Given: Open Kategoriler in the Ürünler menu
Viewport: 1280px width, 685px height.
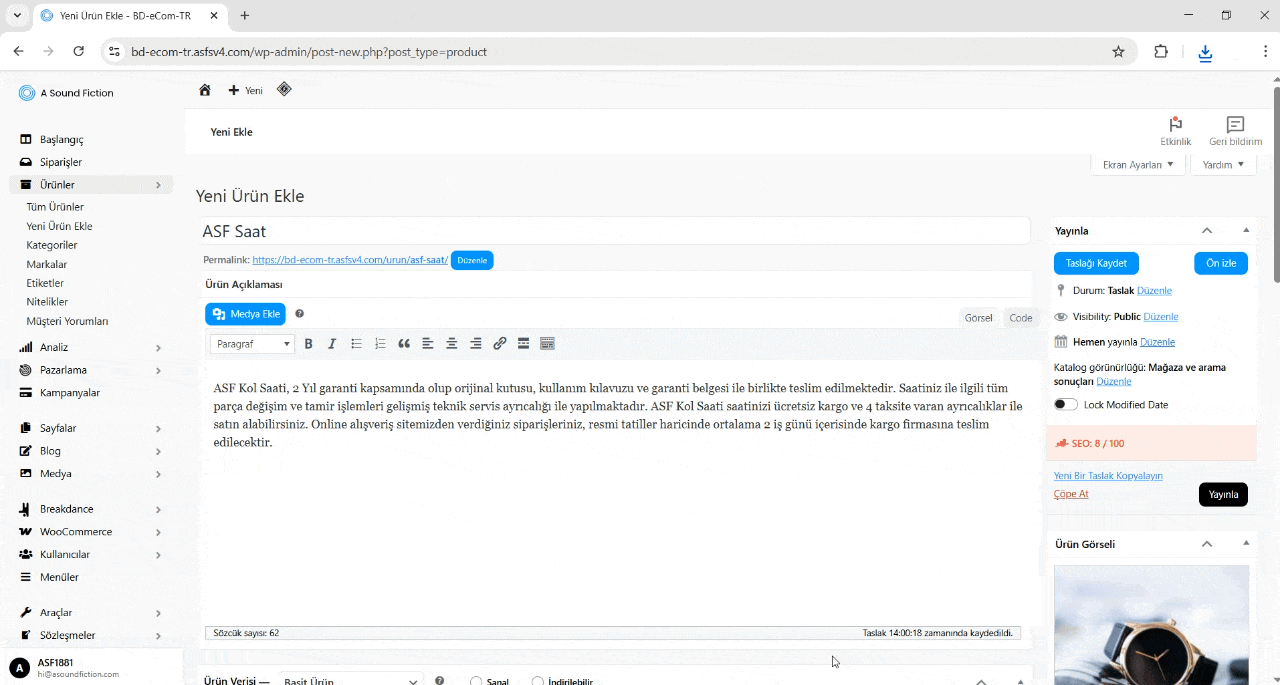Looking at the screenshot, I should pyautogui.click(x=52, y=245).
